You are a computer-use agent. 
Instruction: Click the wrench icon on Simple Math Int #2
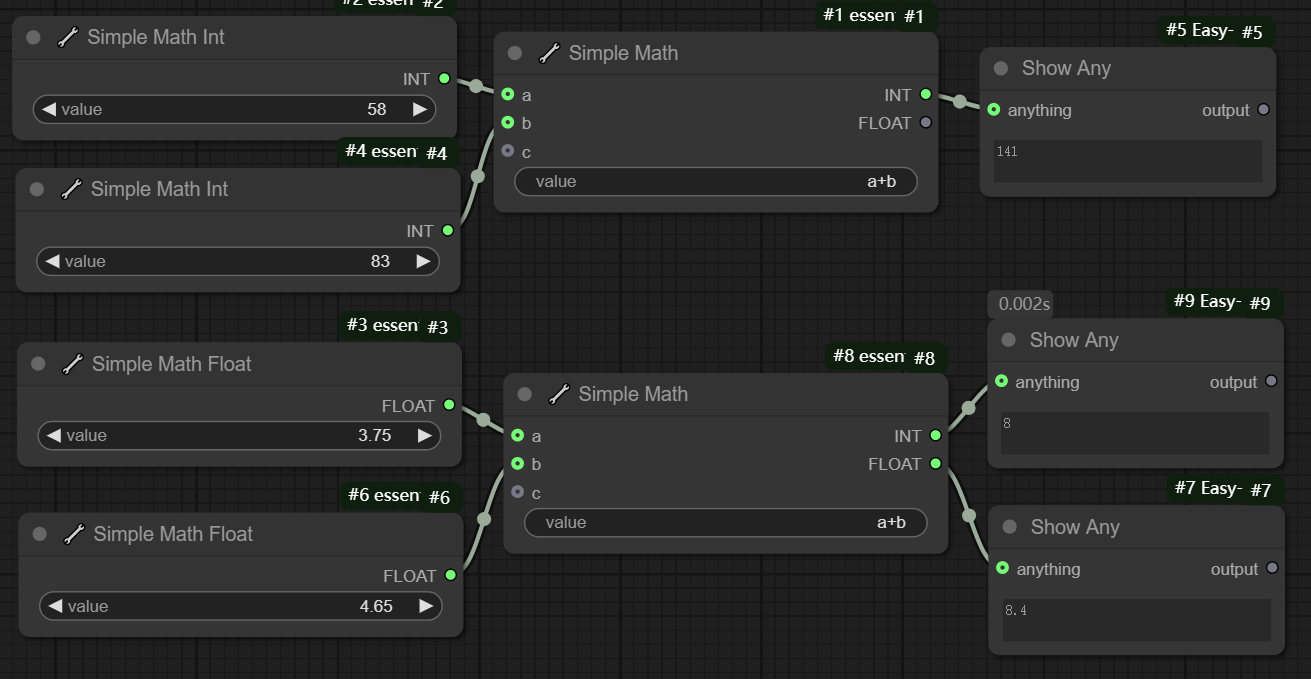(x=67, y=38)
